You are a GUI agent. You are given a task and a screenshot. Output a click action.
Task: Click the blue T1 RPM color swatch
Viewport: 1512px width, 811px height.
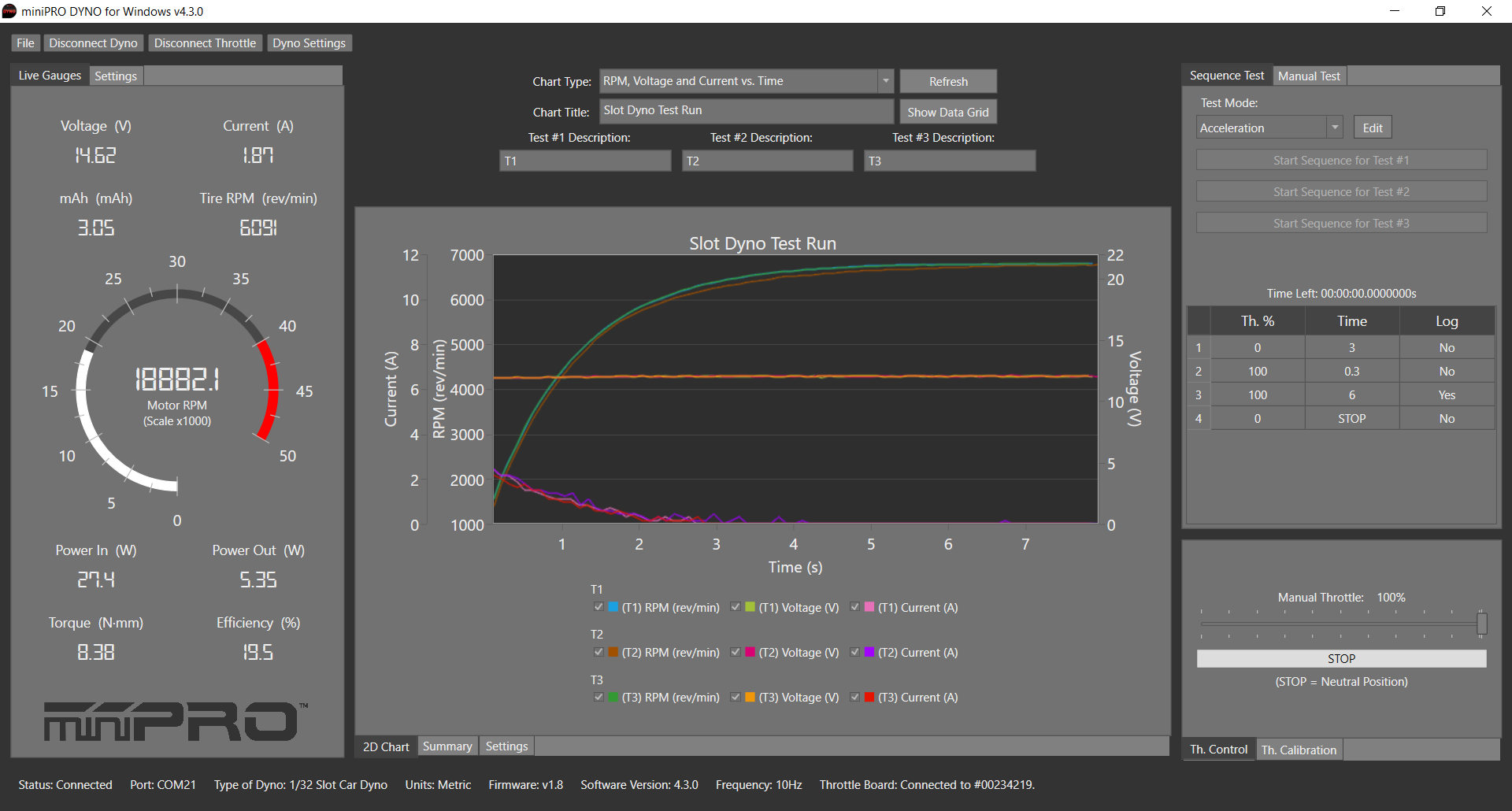pyautogui.click(x=613, y=607)
